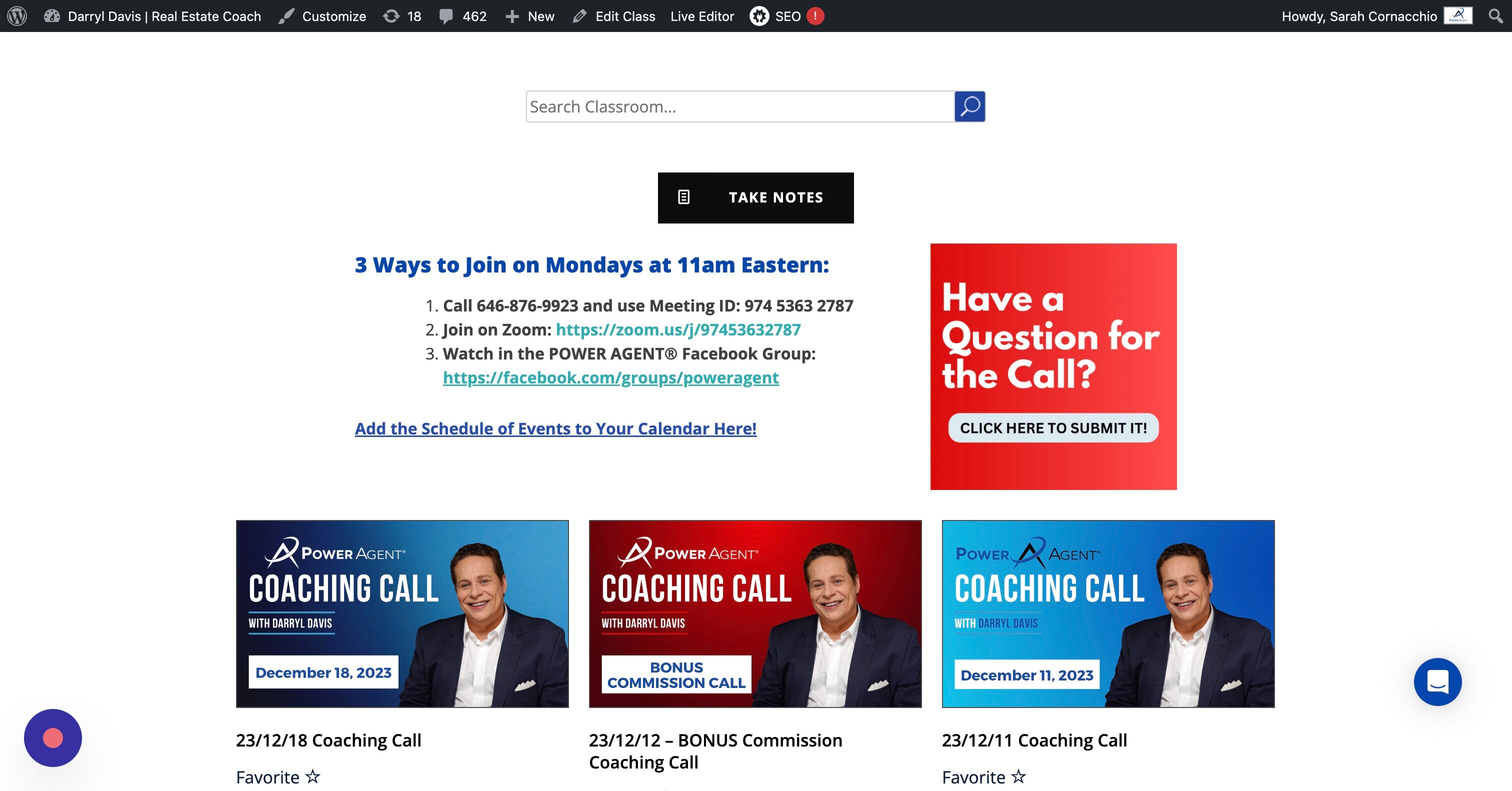Open the WordPress logo menu
The height and width of the screenshot is (791, 1512).
pos(17,16)
